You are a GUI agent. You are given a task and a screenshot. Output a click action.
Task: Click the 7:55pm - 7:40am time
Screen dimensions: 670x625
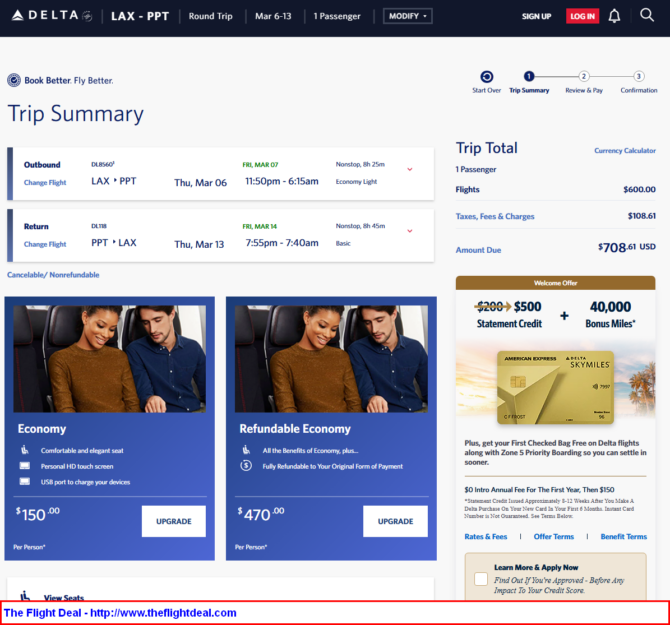click(x=282, y=243)
